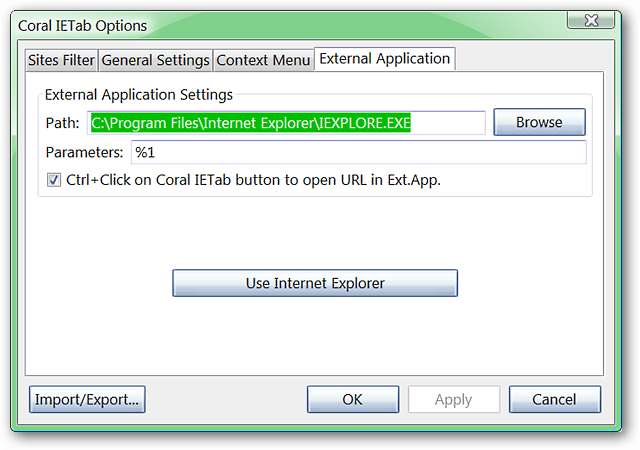Focus the Path input field
This screenshot has height=450, width=640.
(x=286, y=123)
